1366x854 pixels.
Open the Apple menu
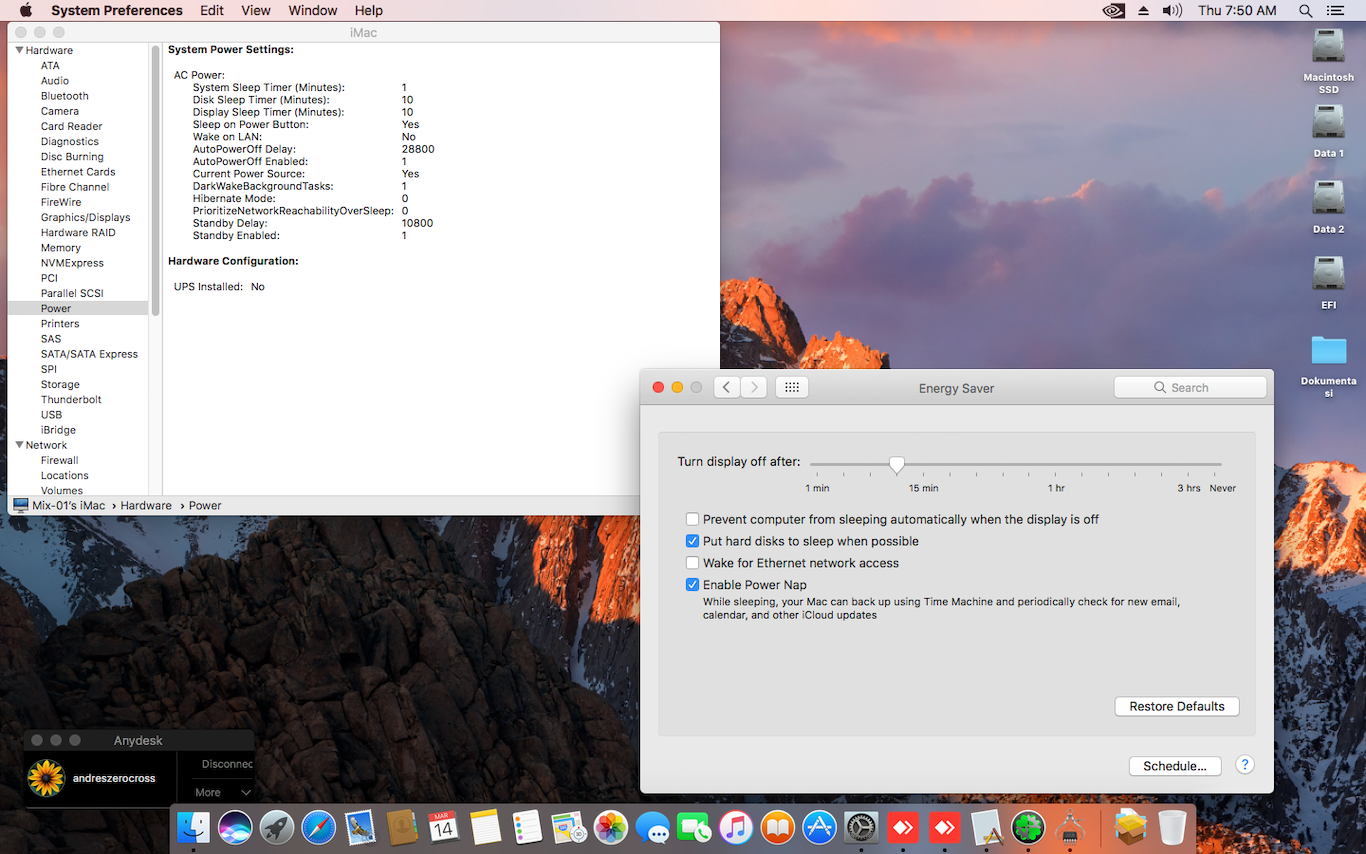(26, 11)
